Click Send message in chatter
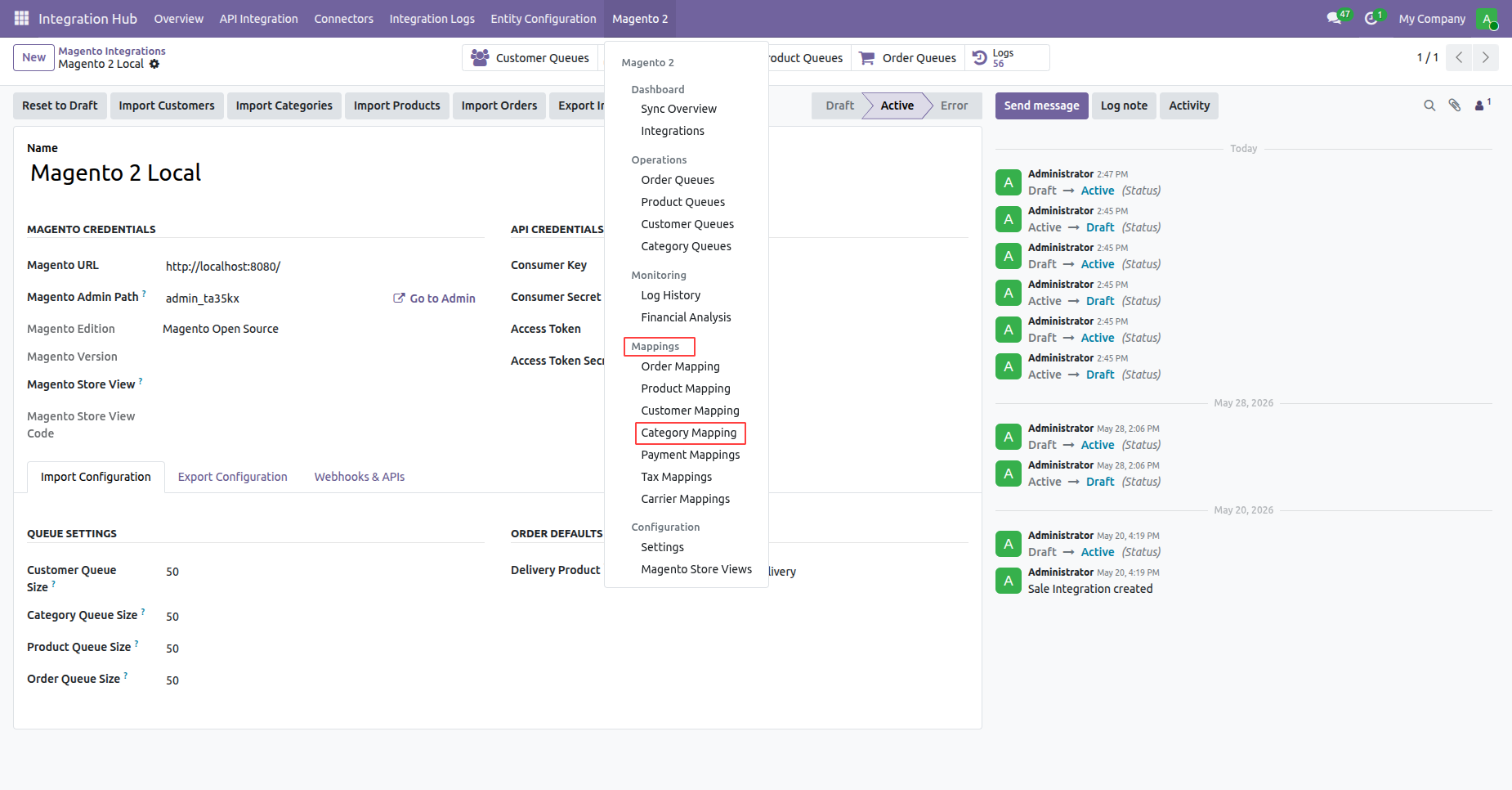This screenshot has height=790, width=1512. pos(1041,105)
